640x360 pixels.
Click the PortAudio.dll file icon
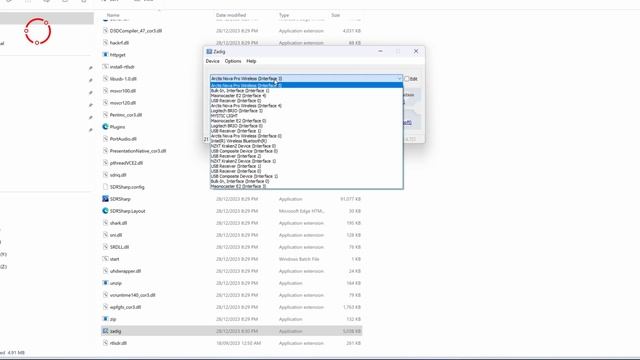coord(105,139)
